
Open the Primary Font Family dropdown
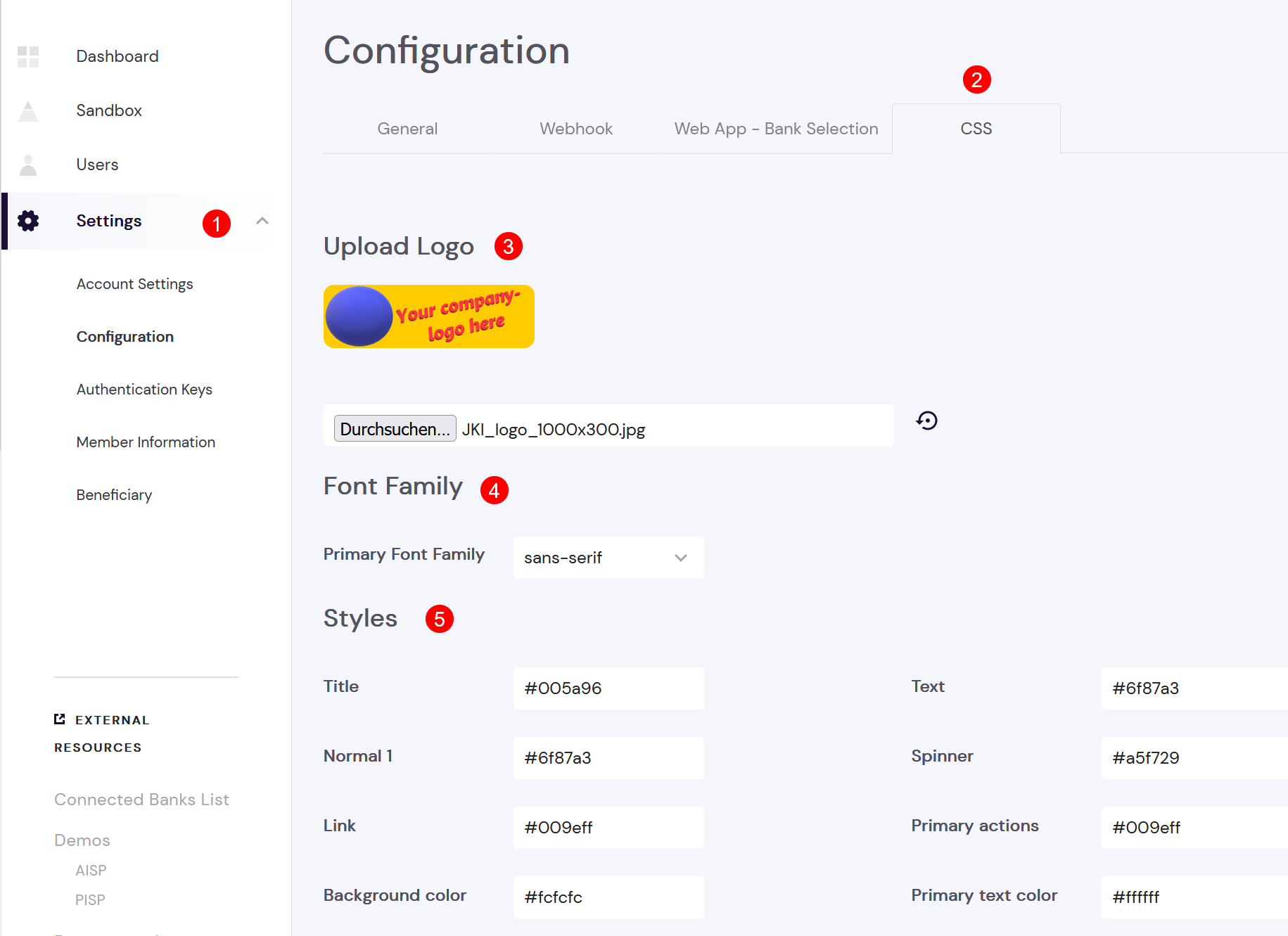pyautogui.click(x=608, y=558)
